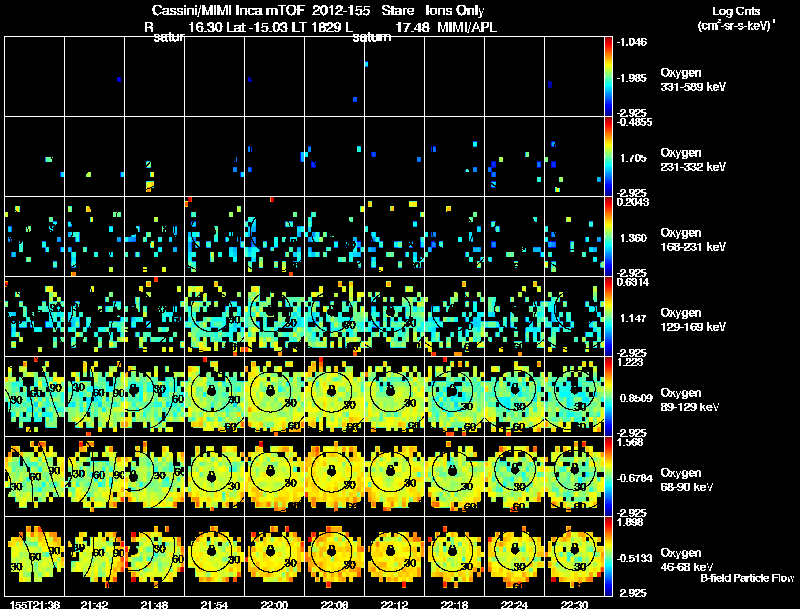Click the Cassini/MIMI Inca mTOF title text
Viewport: 800px width, 609px height.
coord(228,10)
